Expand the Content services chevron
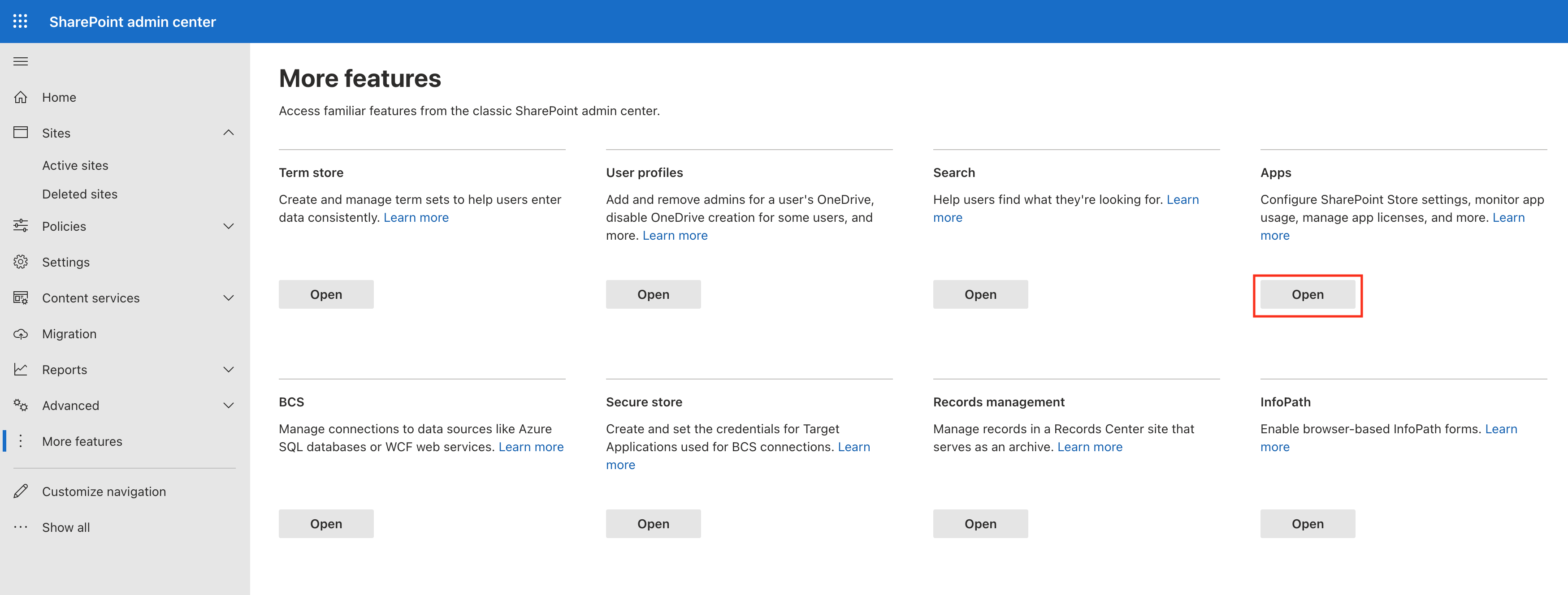 [x=229, y=298]
